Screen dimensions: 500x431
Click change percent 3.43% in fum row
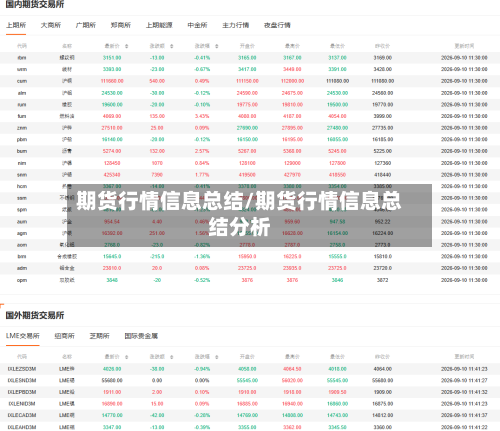click(202, 116)
